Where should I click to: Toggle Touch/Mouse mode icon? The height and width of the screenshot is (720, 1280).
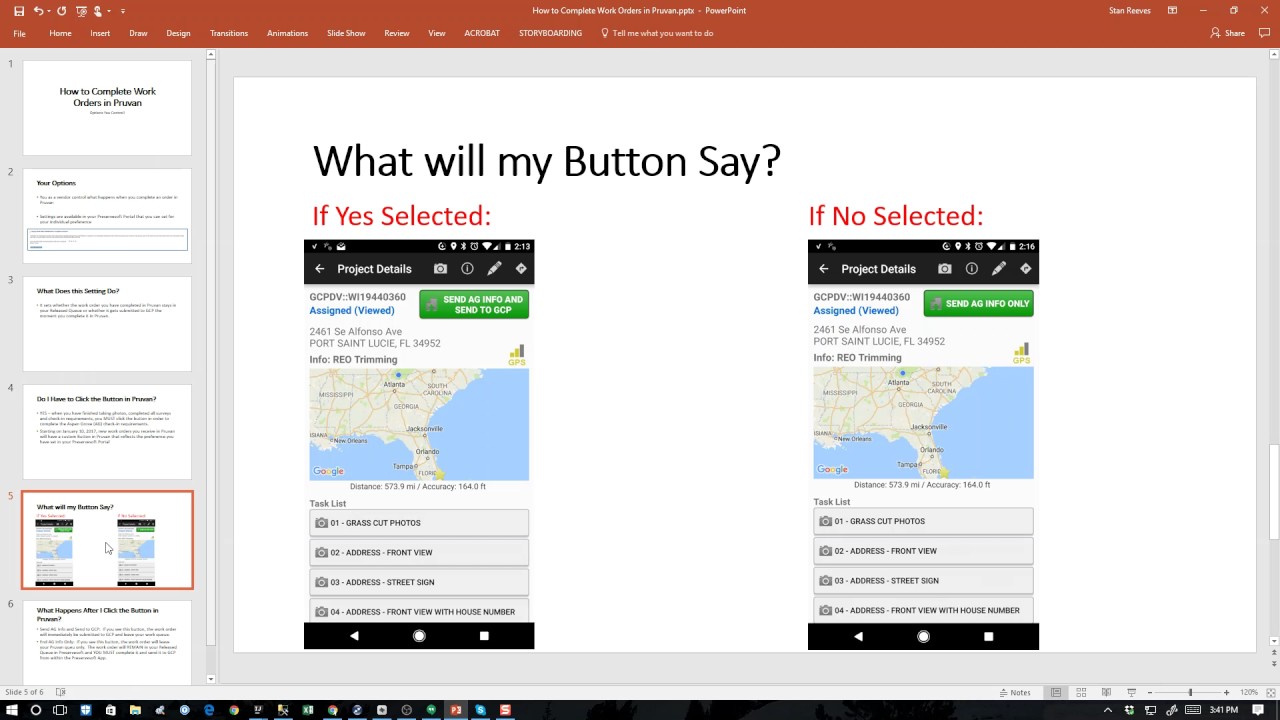coord(98,11)
